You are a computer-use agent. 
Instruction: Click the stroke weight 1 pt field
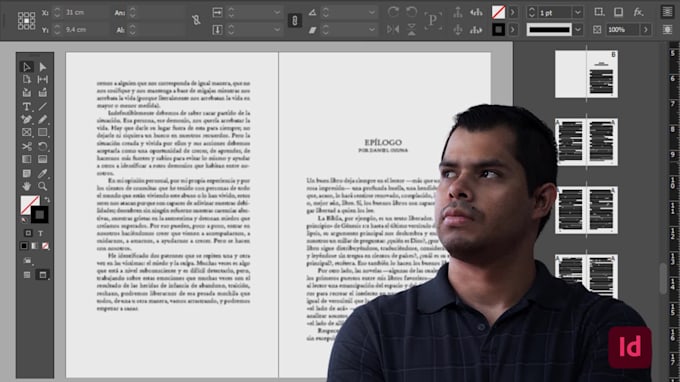click(x=555, y=13)
